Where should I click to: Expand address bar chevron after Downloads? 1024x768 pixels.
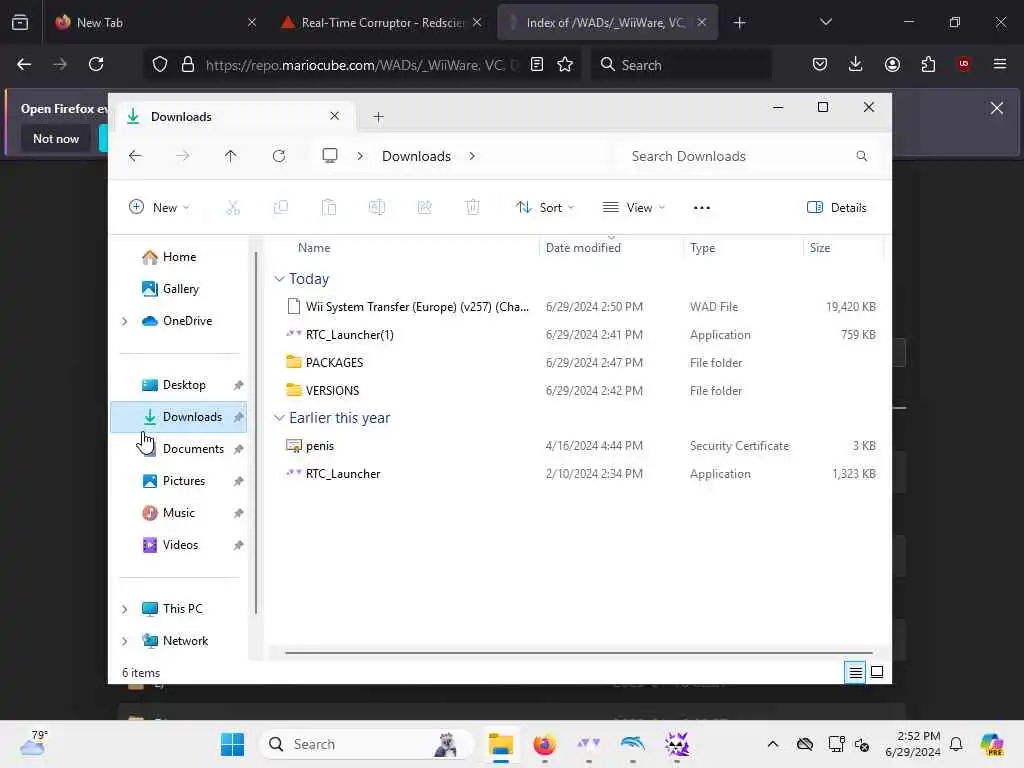point(472,156)
